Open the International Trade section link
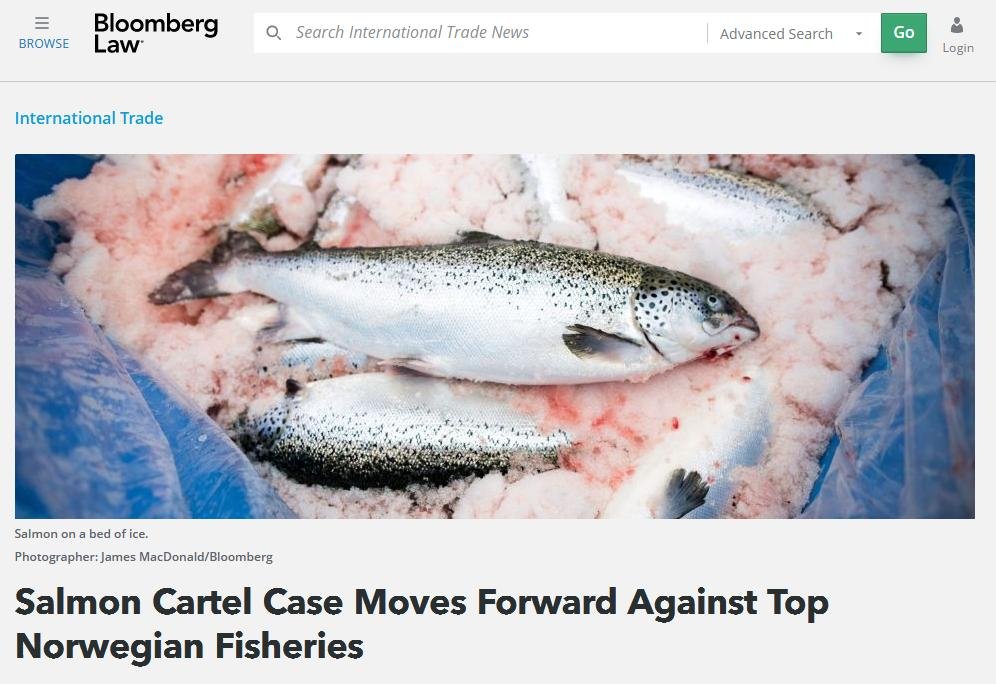The image size is (996, 684). tap(89, 118)
